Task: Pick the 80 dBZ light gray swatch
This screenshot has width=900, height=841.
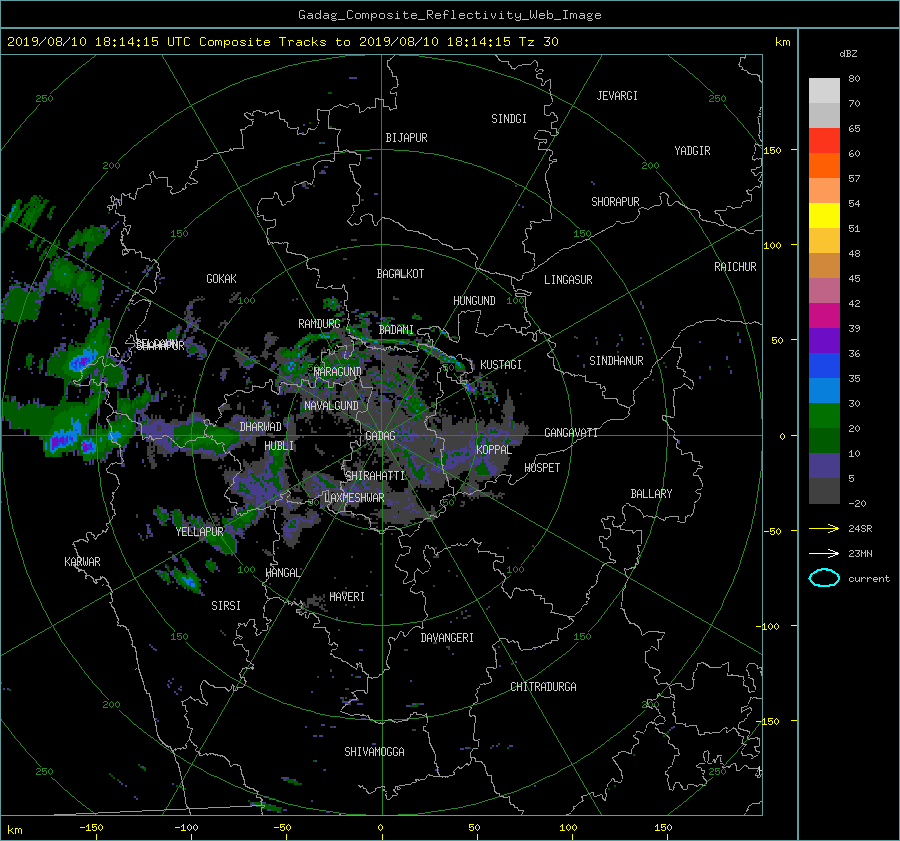Action: point(824,91)
